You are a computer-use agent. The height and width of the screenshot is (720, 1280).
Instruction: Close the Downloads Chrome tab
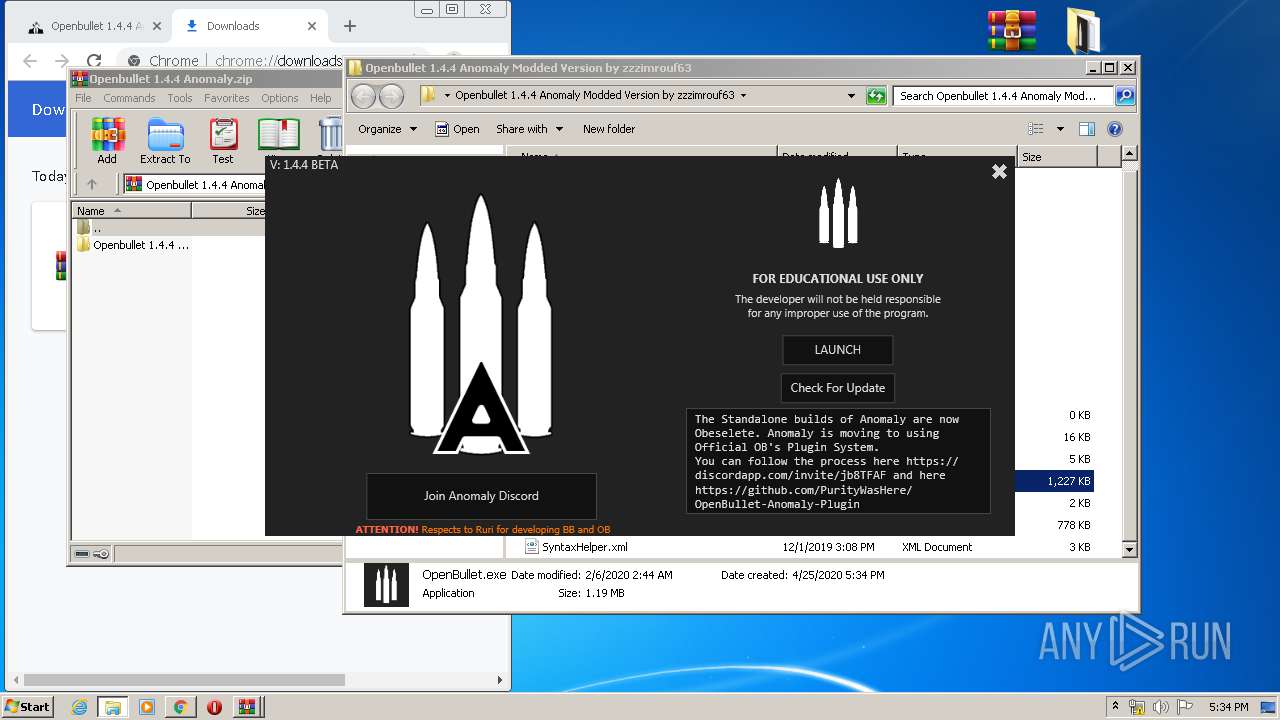[312, 26]
